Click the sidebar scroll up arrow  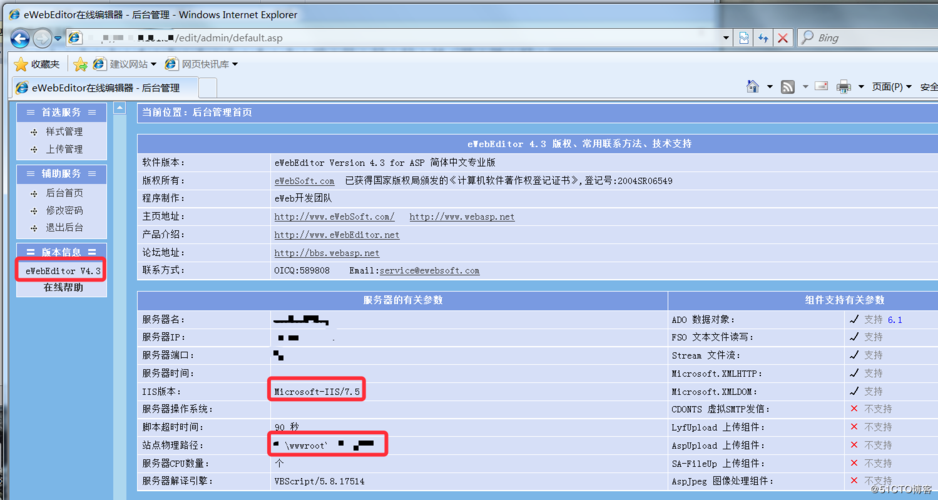tap(120, 108)
